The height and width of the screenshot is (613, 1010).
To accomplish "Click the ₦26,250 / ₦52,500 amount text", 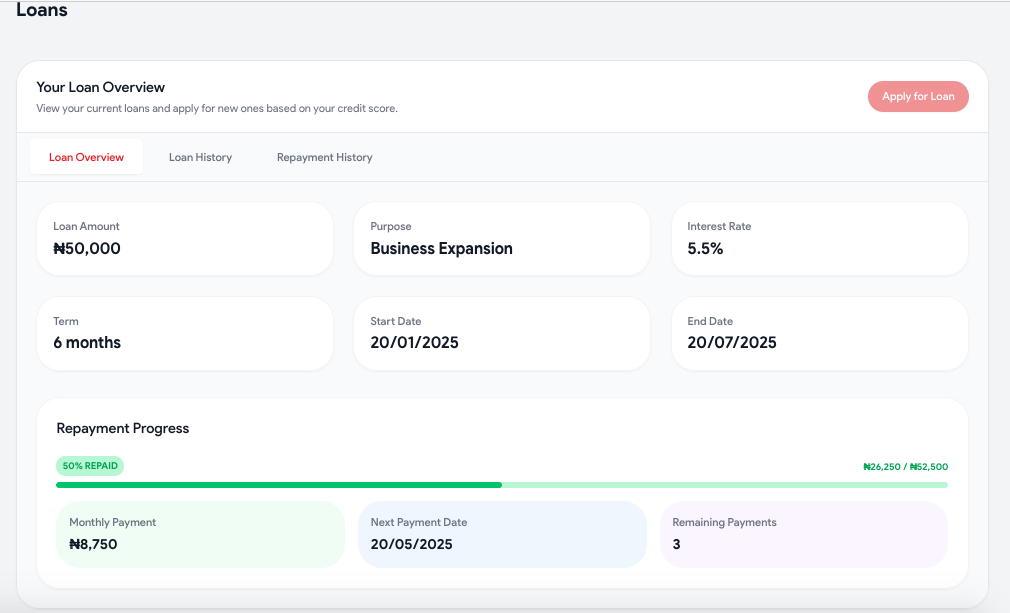I will (906, 467).
